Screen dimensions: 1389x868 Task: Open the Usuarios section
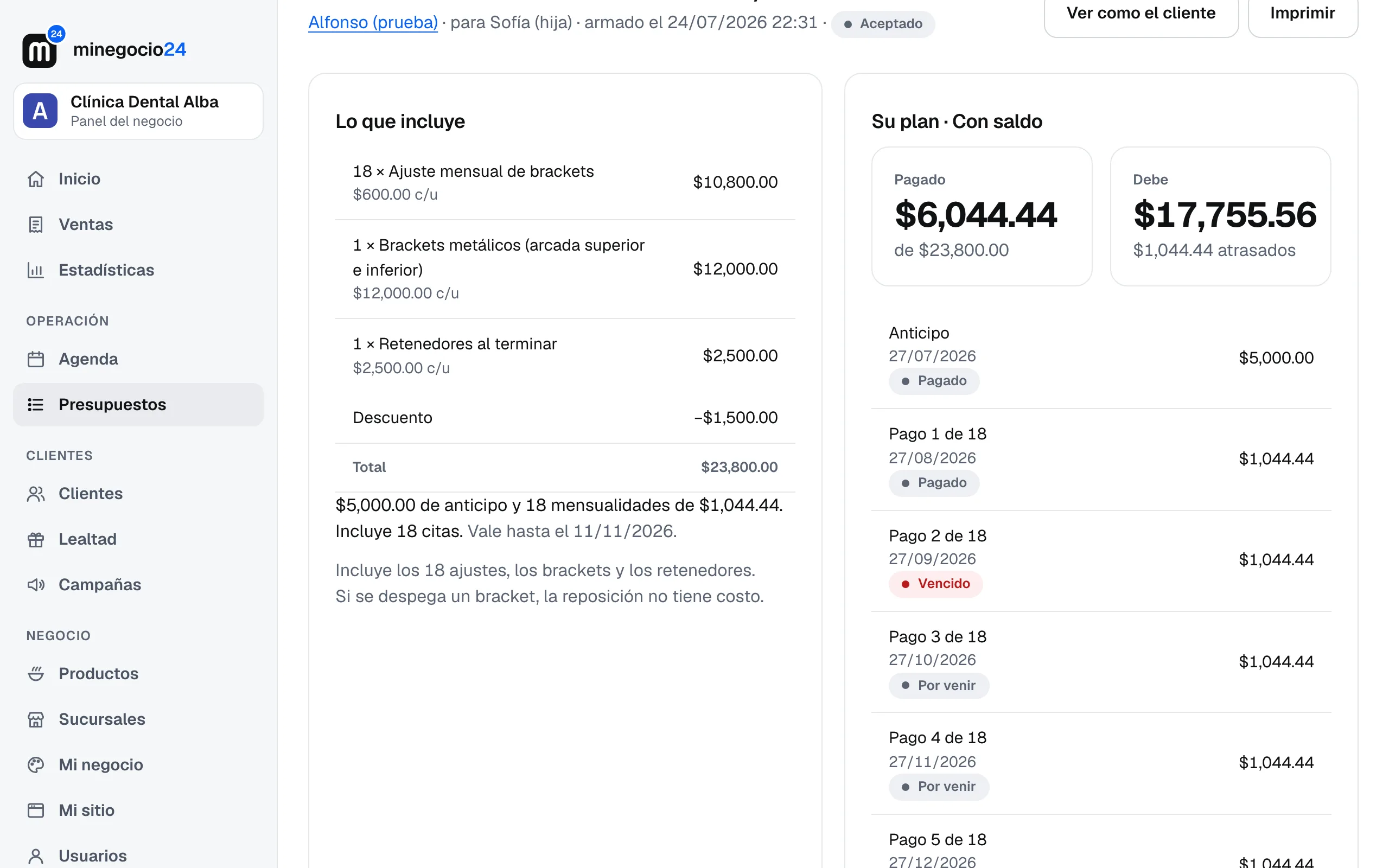click(138, 856)
